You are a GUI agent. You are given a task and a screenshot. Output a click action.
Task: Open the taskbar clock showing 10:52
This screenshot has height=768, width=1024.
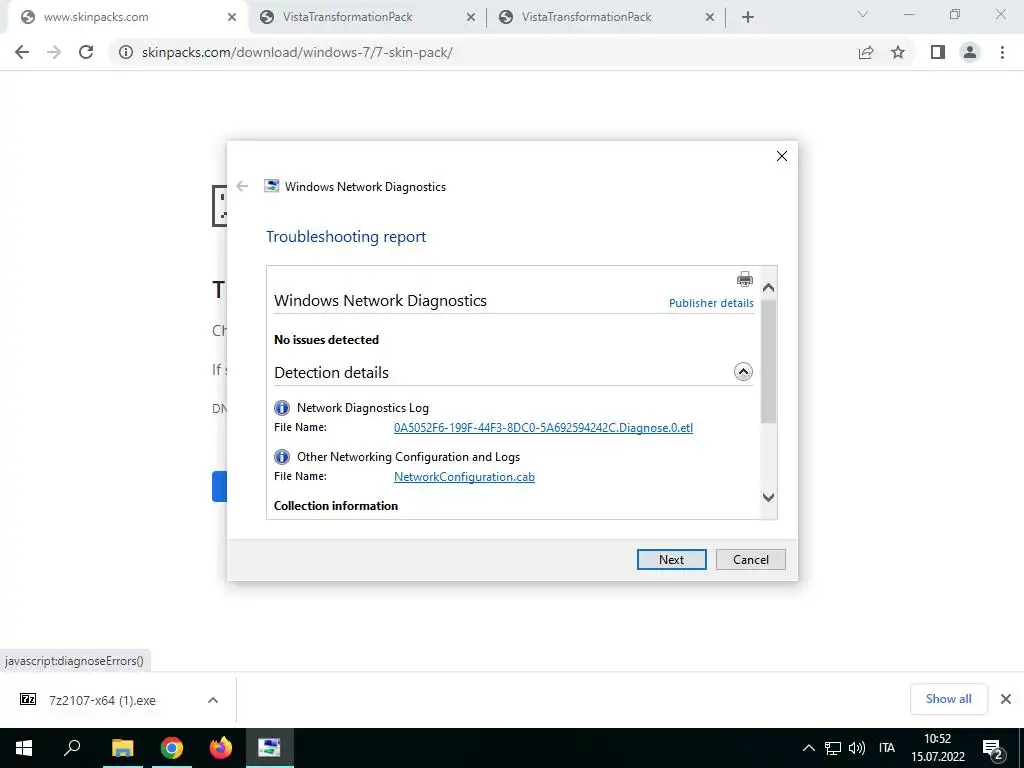[x=938, y=748]
